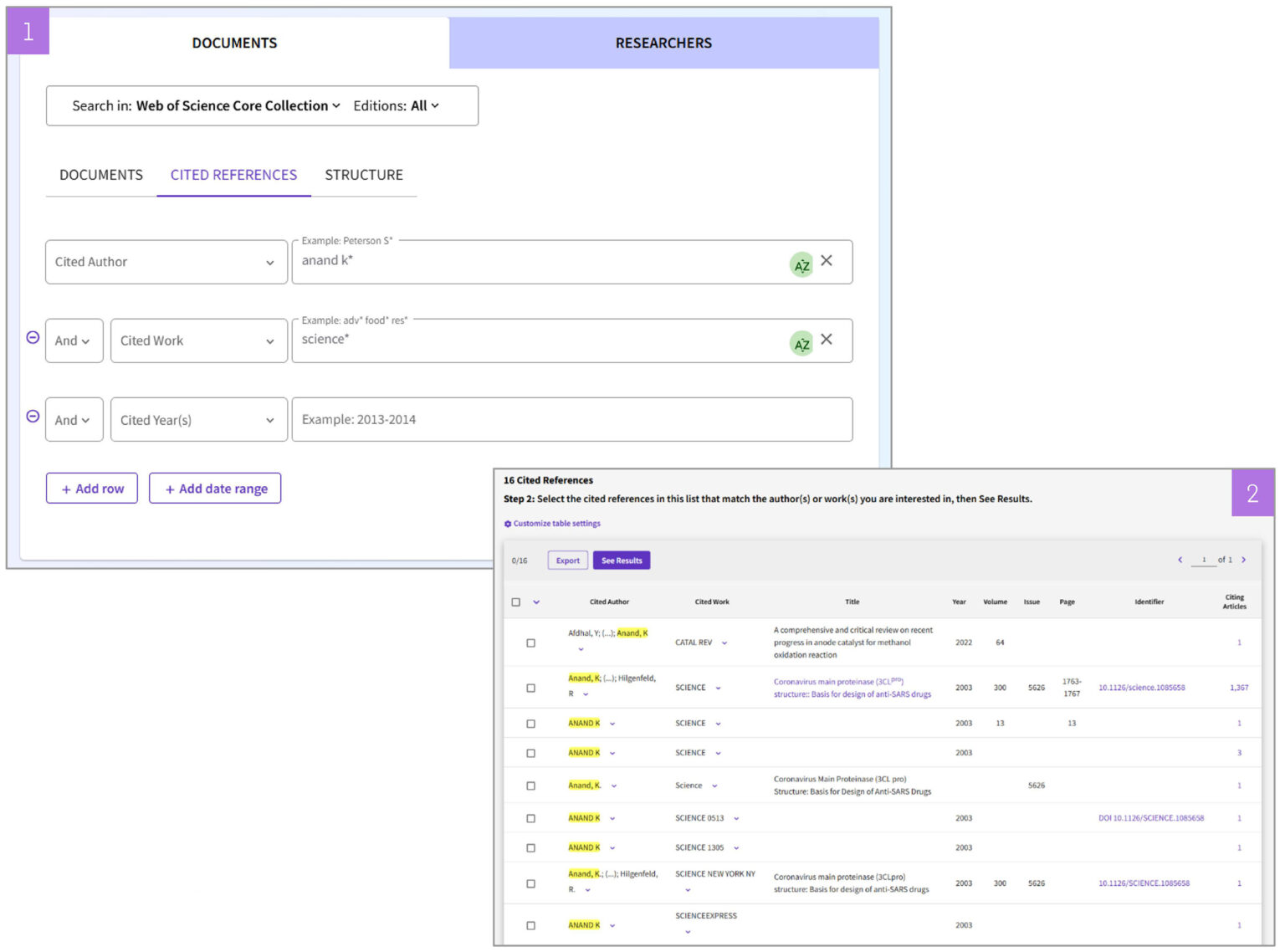This screenshot has height=952, width=1285.
Task: Open the Cited Author field dropdown
Action: 166,262
